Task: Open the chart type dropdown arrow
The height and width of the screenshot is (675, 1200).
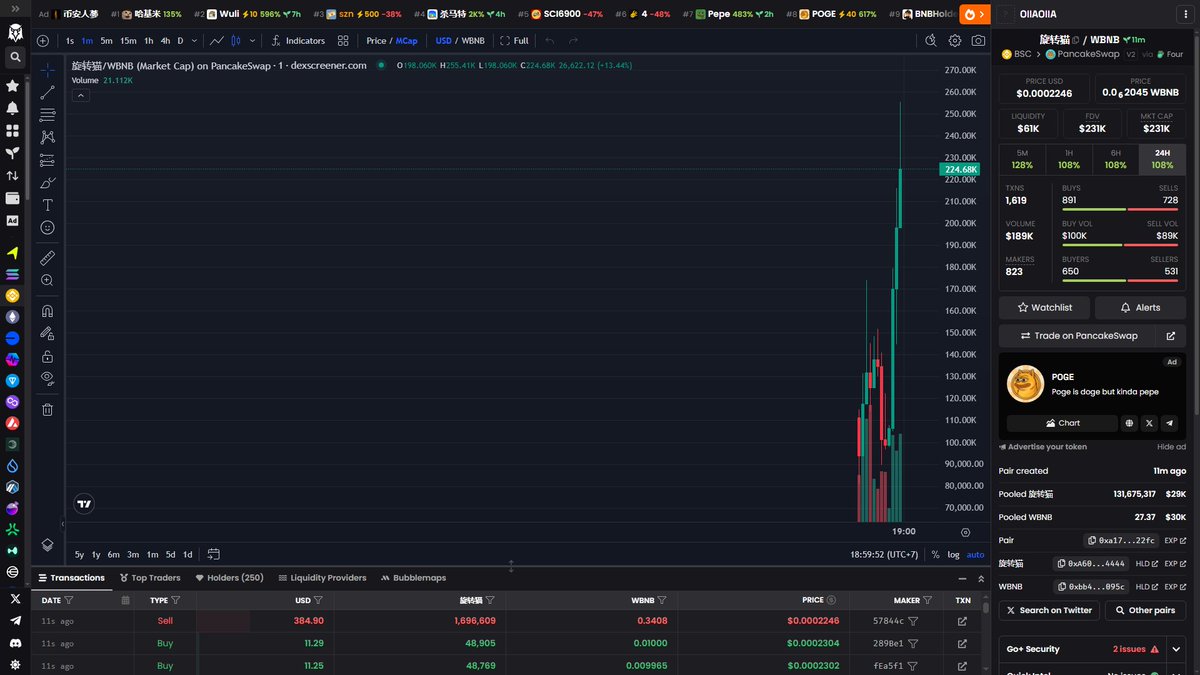Action: 252,41
